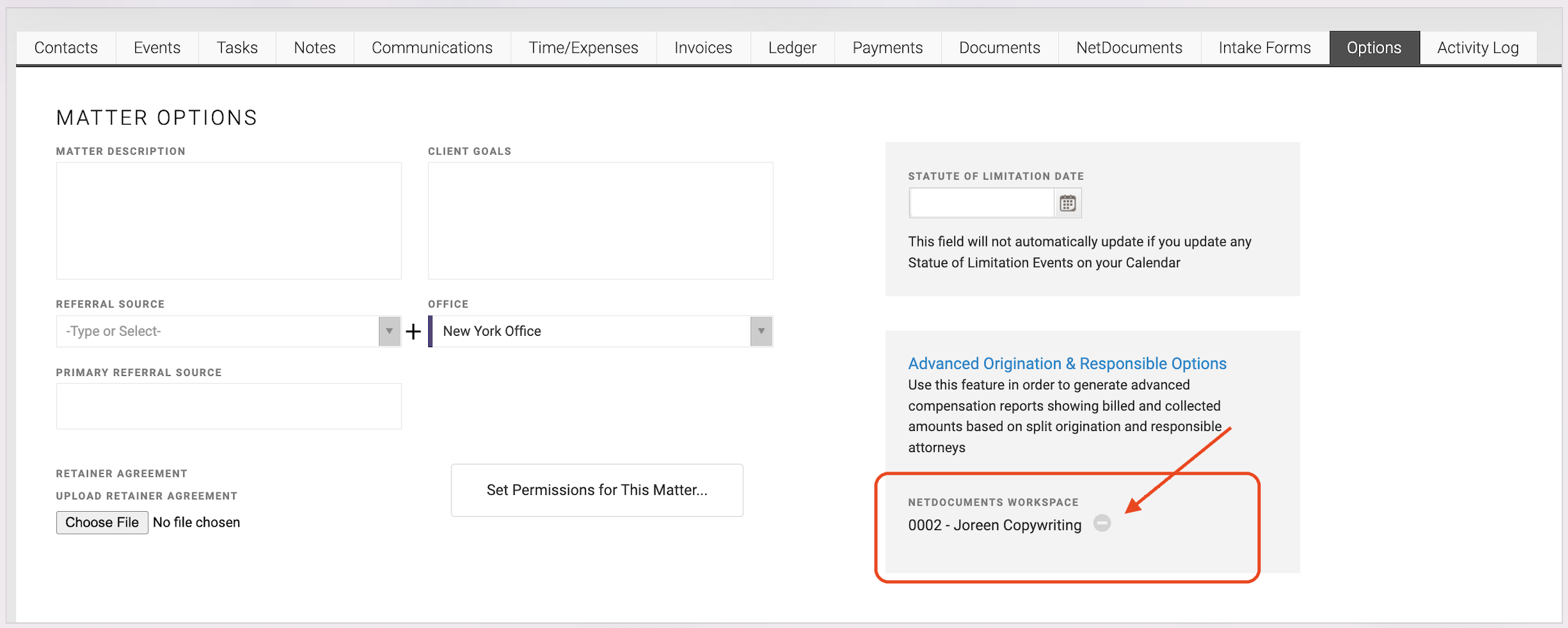1568x628 pixels.
Task: Open the Statute of Limitation calendar picker
Action: [x=1068, y=203]
